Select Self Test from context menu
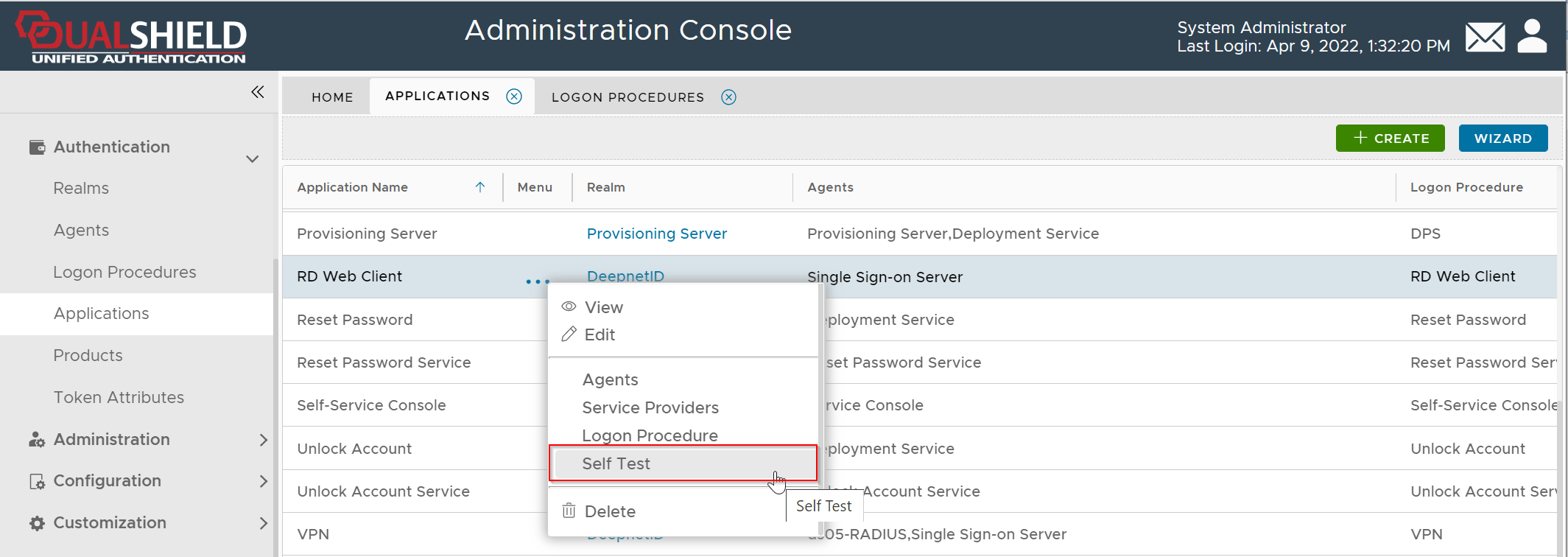 coord(616,463)
